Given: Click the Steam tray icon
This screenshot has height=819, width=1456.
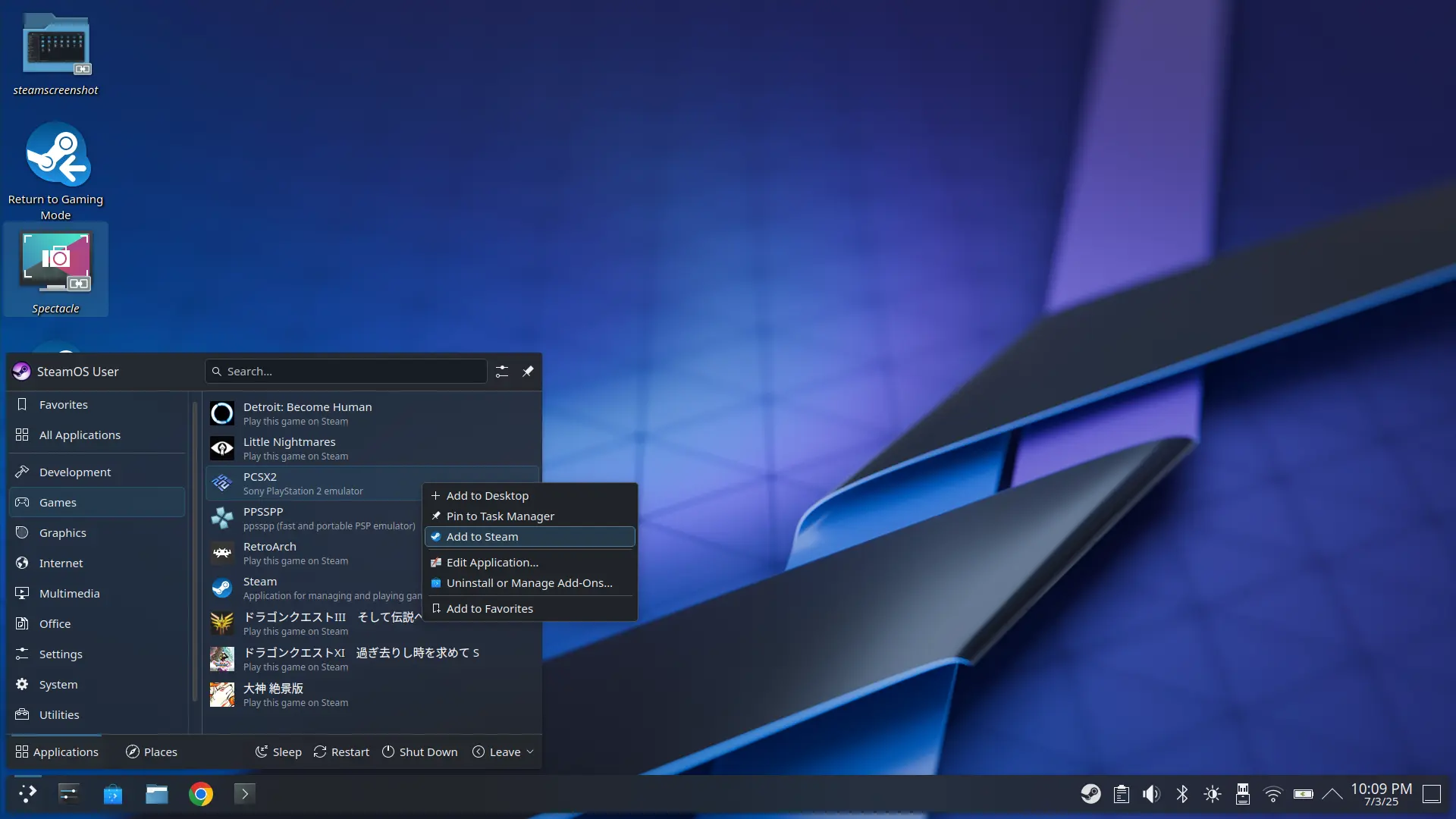Looking at the screenshot, I should pyautogui.click(x=1091, y=794).
